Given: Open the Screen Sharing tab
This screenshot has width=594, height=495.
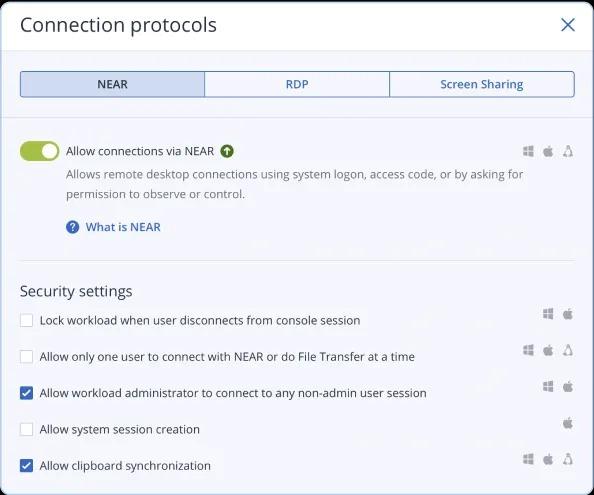Looking at the screenshot, I should pyautogui.click(x=482, y=84).
